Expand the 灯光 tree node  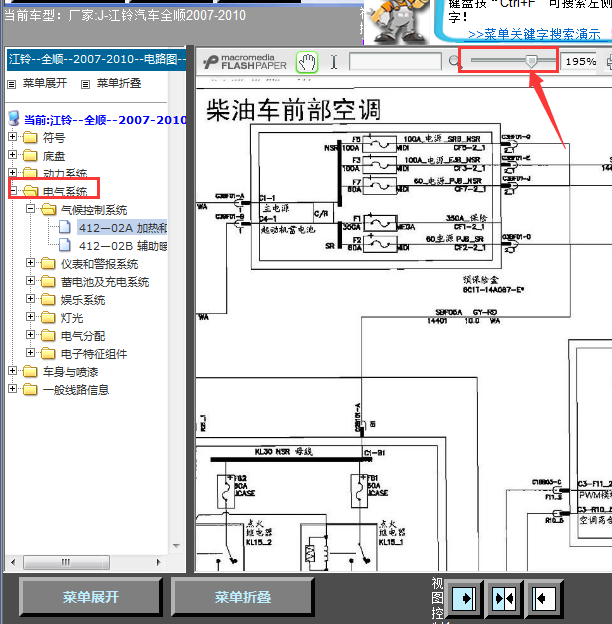[x=30, y=317]
